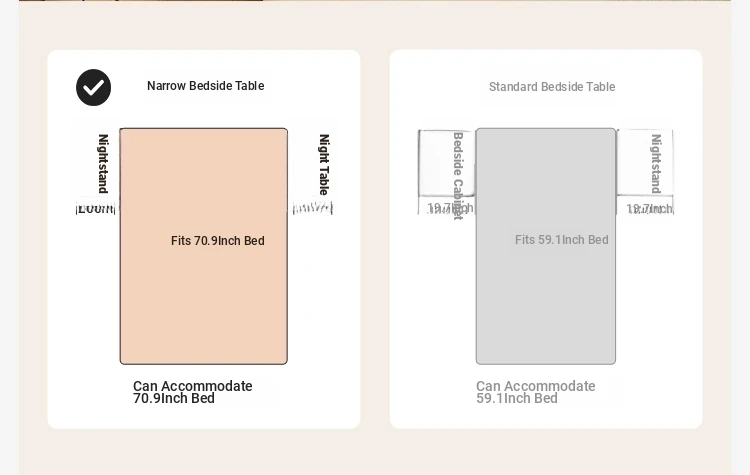Screen dimensions: 750x475
Task: Click the Bedside Cabinet box in the standard card
Action: (x=446, y=163)
